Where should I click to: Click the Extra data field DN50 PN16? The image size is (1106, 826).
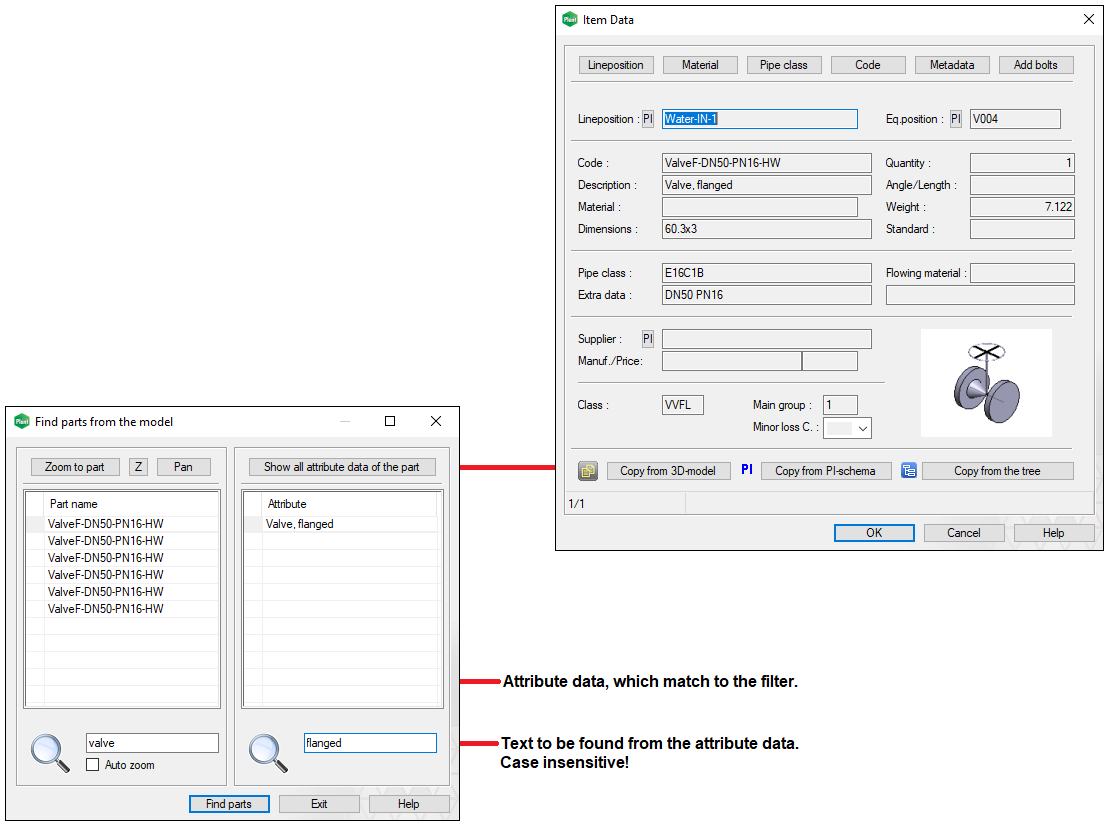coord(767,295)
